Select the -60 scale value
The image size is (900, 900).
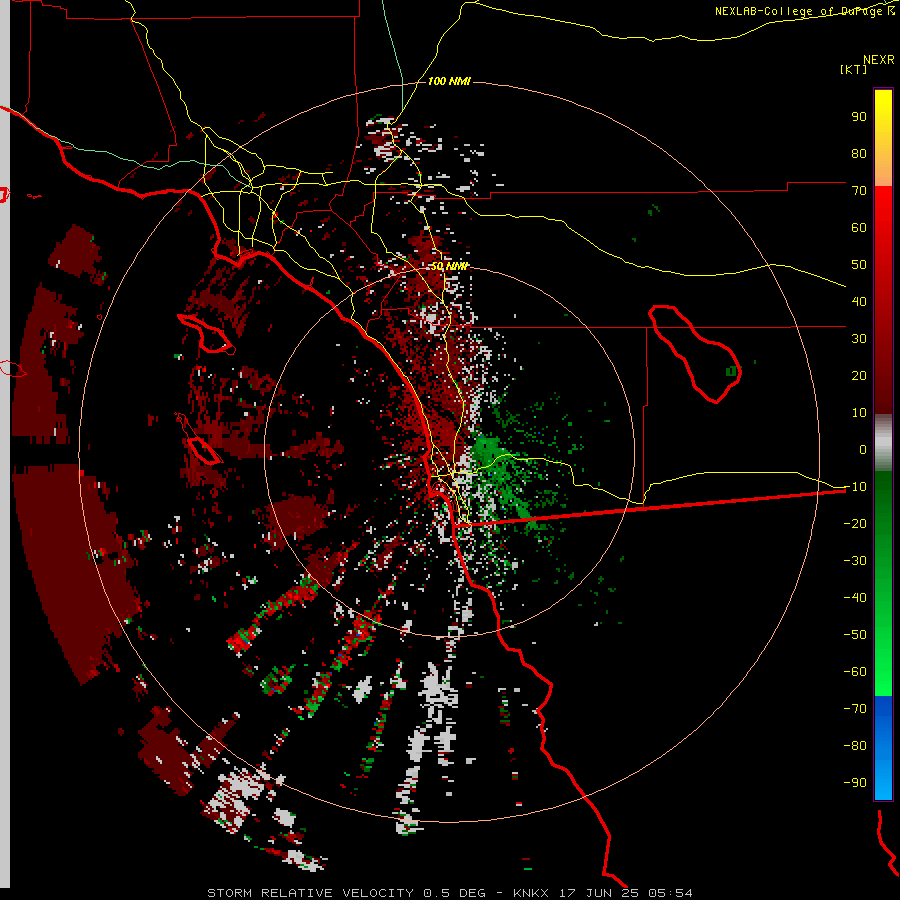pos(855,672)
